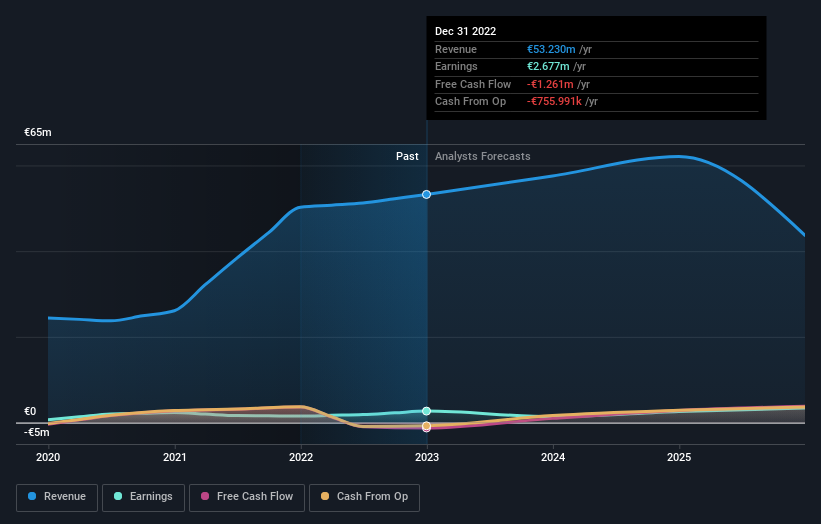Click the -€755.991k cash from op value
This screenshot has height=524, width=821.
554,102
